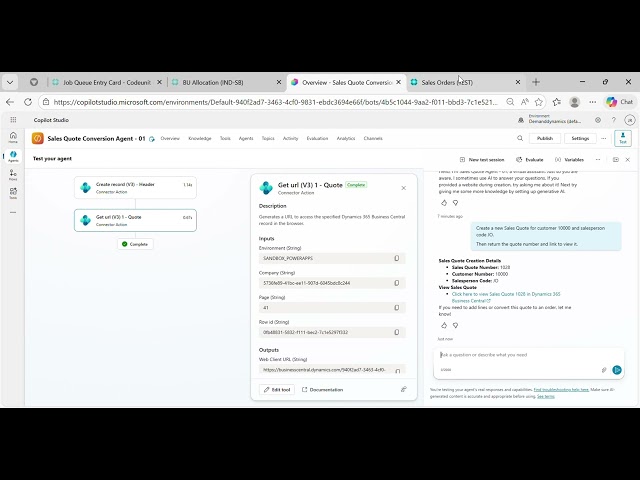The width and height of the screenshot is (640, 480).
Task: Open the help question mark icon
Action: point(613,120)
